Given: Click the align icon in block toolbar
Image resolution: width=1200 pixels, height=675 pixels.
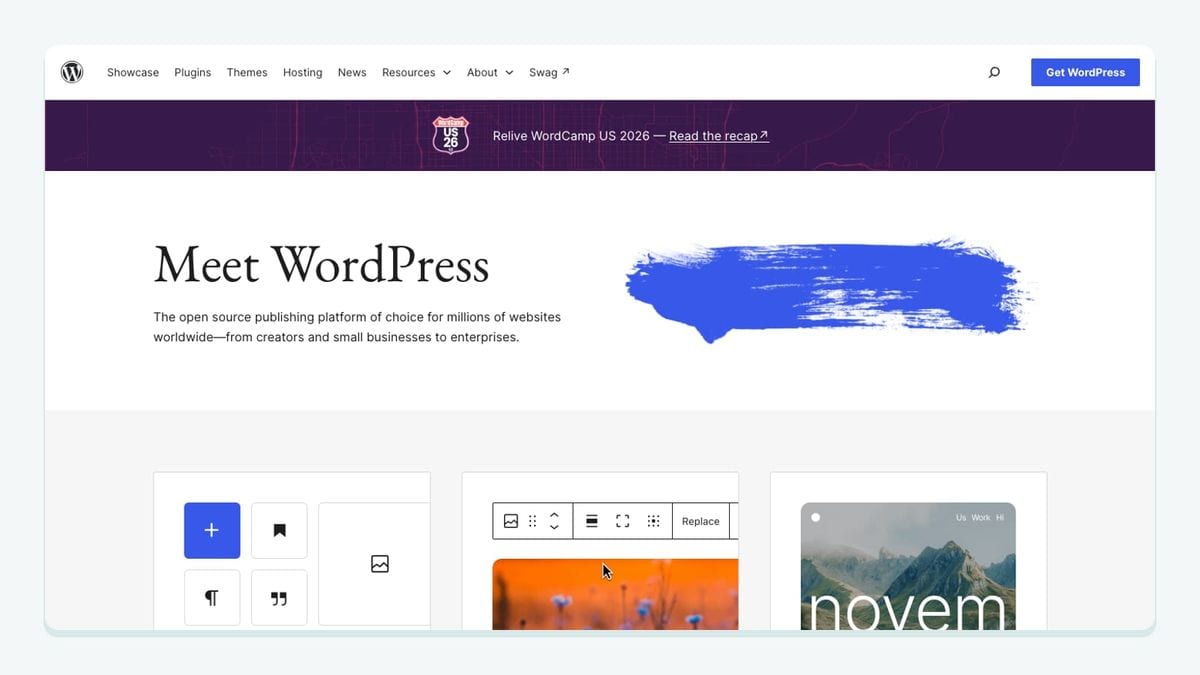Looking at the screenshot, I should 592,521.
